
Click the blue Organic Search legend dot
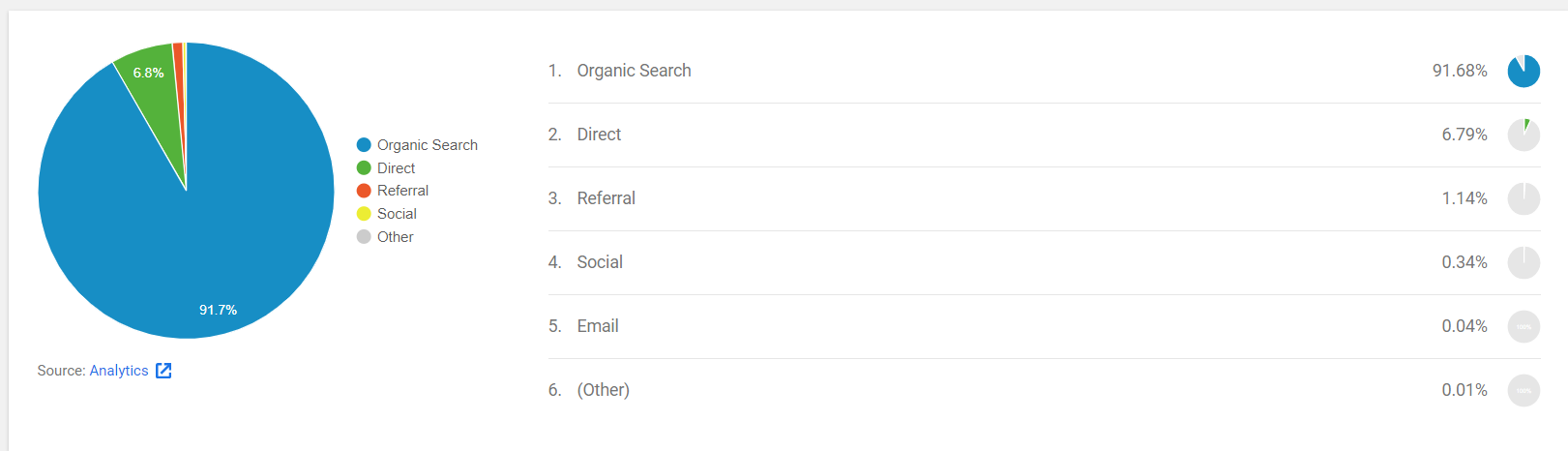[364, 145]
